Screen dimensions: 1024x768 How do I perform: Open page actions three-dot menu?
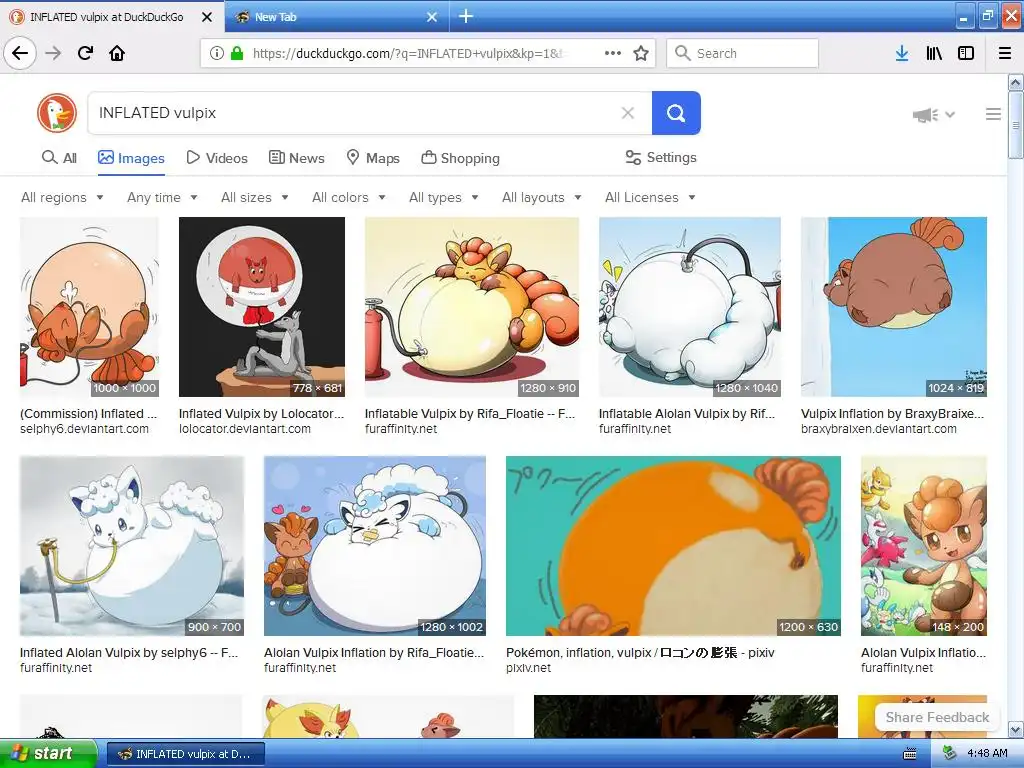[613, 53]
